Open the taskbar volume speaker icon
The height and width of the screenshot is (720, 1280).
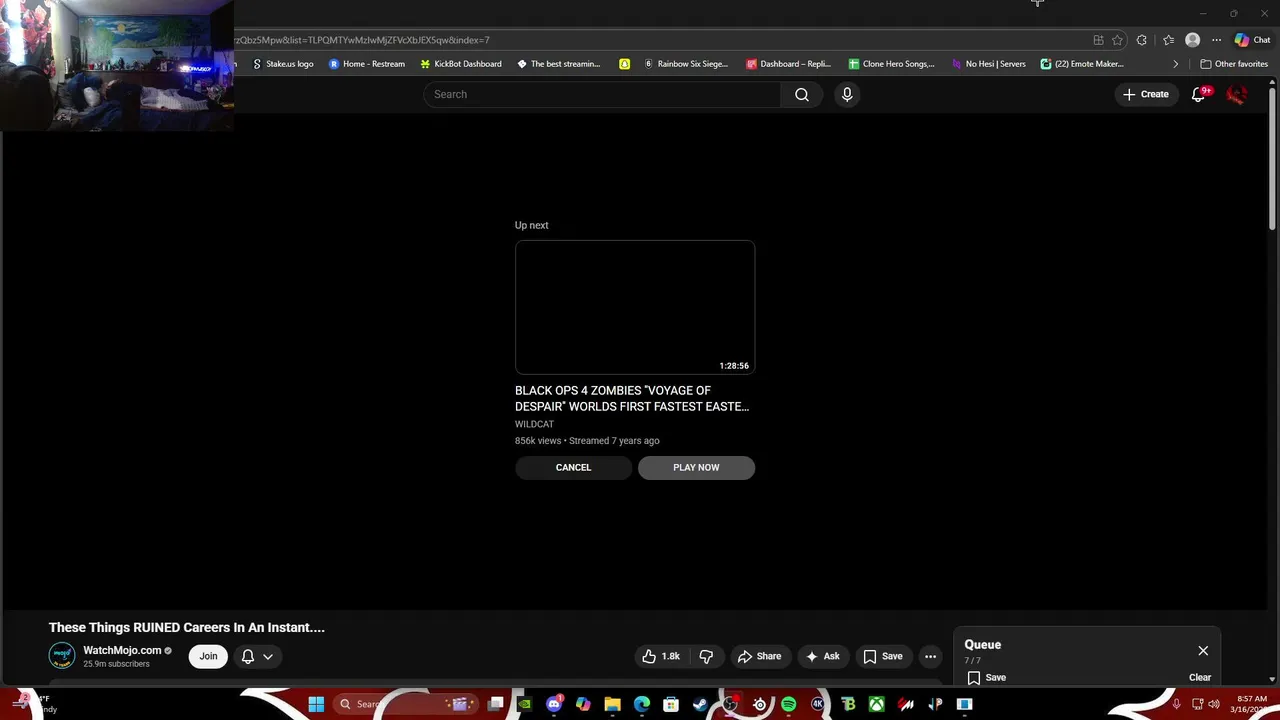tap(1214, 704)
